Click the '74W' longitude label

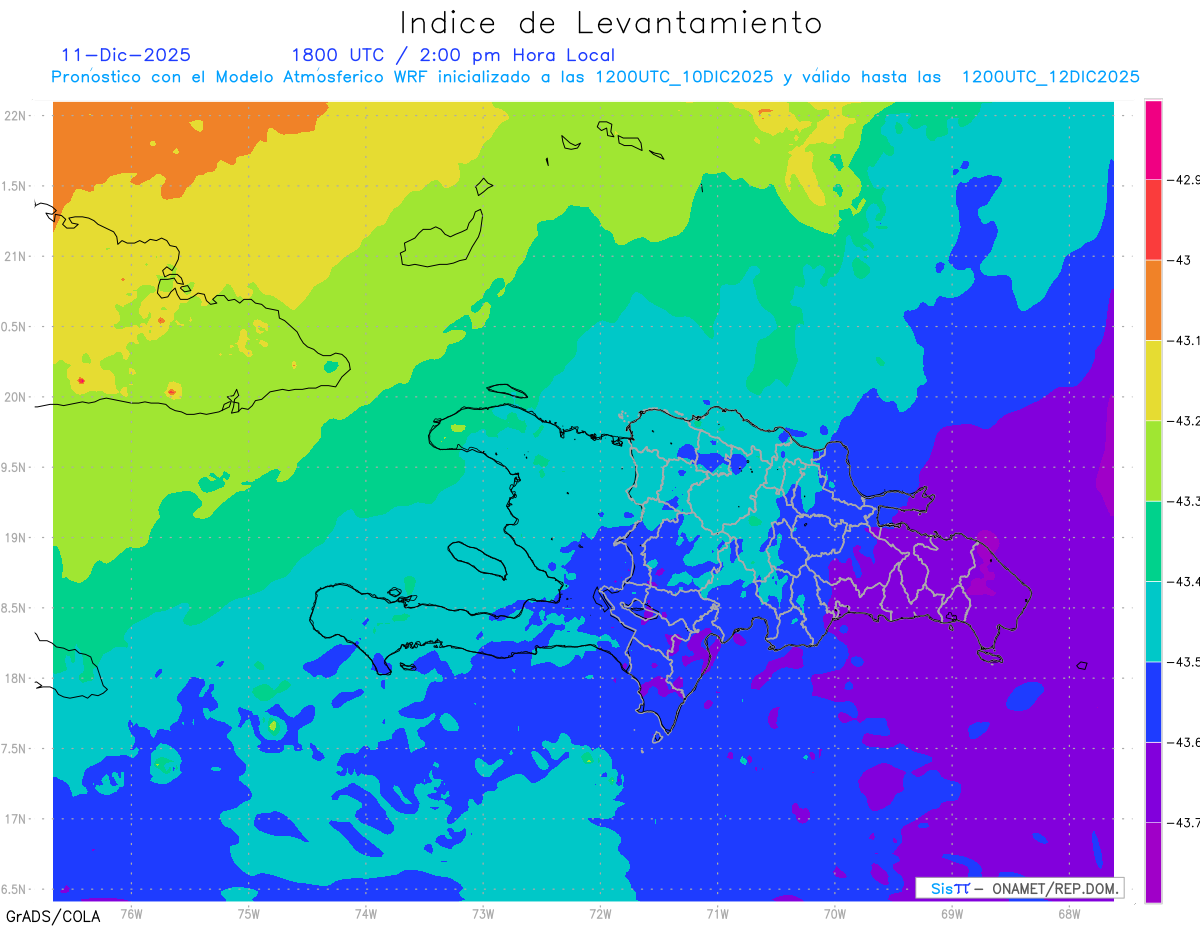click(x=365, y=912)
